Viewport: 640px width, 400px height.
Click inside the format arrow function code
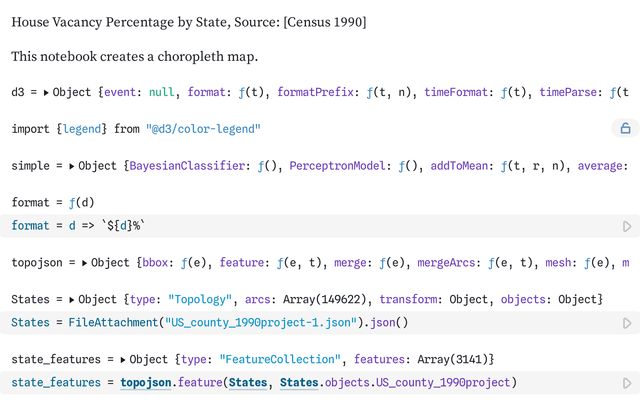pos(110,226)
